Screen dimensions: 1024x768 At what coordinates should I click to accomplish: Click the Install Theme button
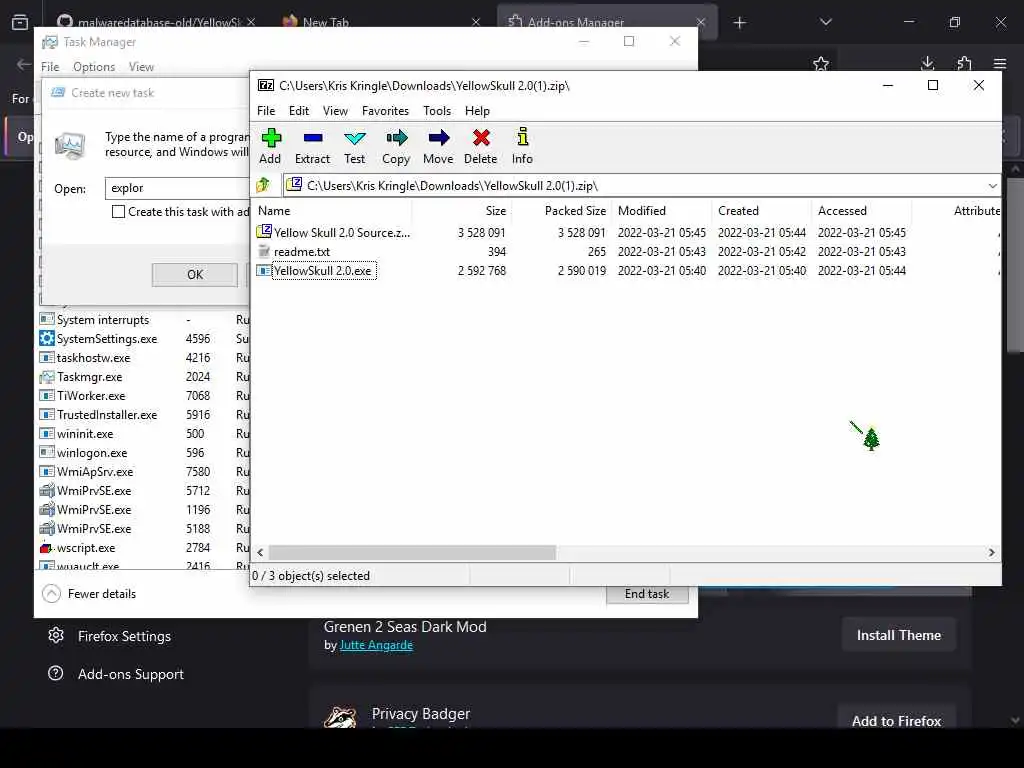[899, 635]
